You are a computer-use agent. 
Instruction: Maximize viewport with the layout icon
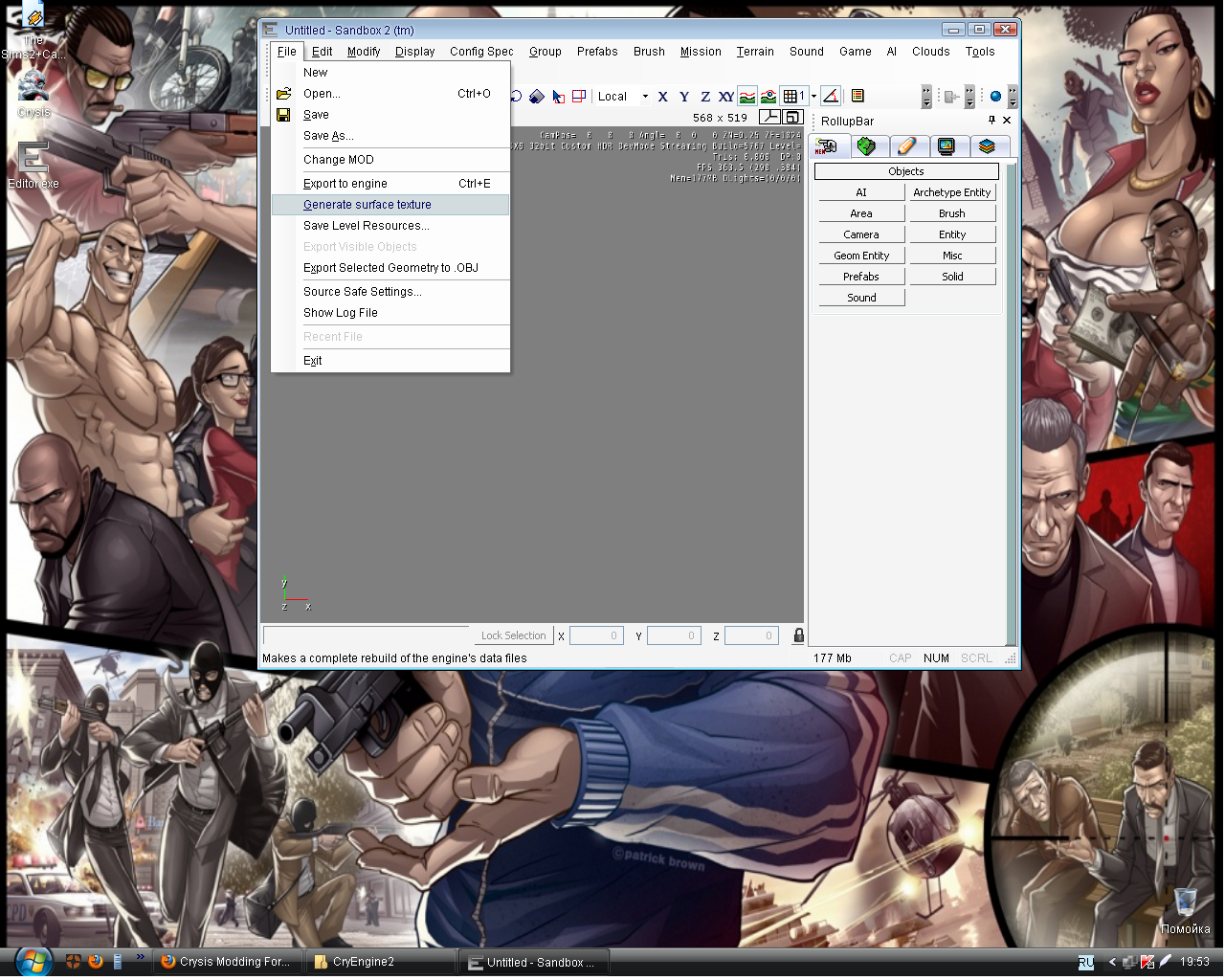(x=792, y=118)
